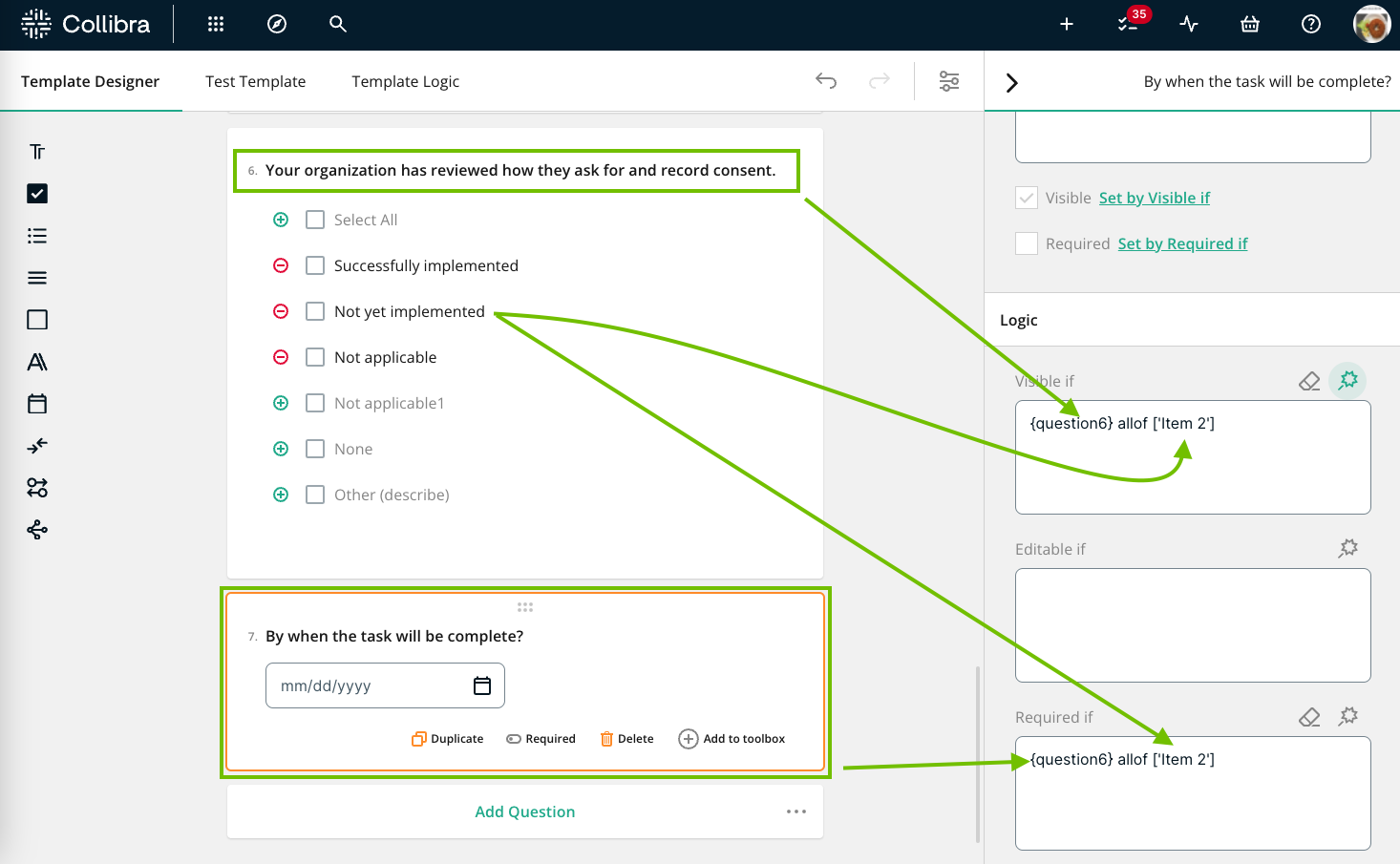This screenshot has height=864, width=1400.
Task: Open the template settings sliders icon
Action: click(949, 81)
